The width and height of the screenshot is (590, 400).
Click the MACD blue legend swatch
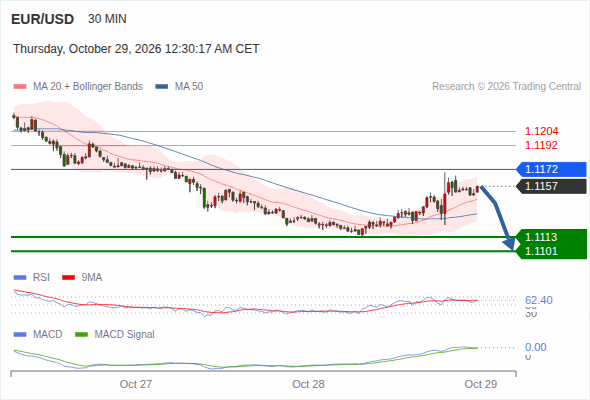click(20, 335)
